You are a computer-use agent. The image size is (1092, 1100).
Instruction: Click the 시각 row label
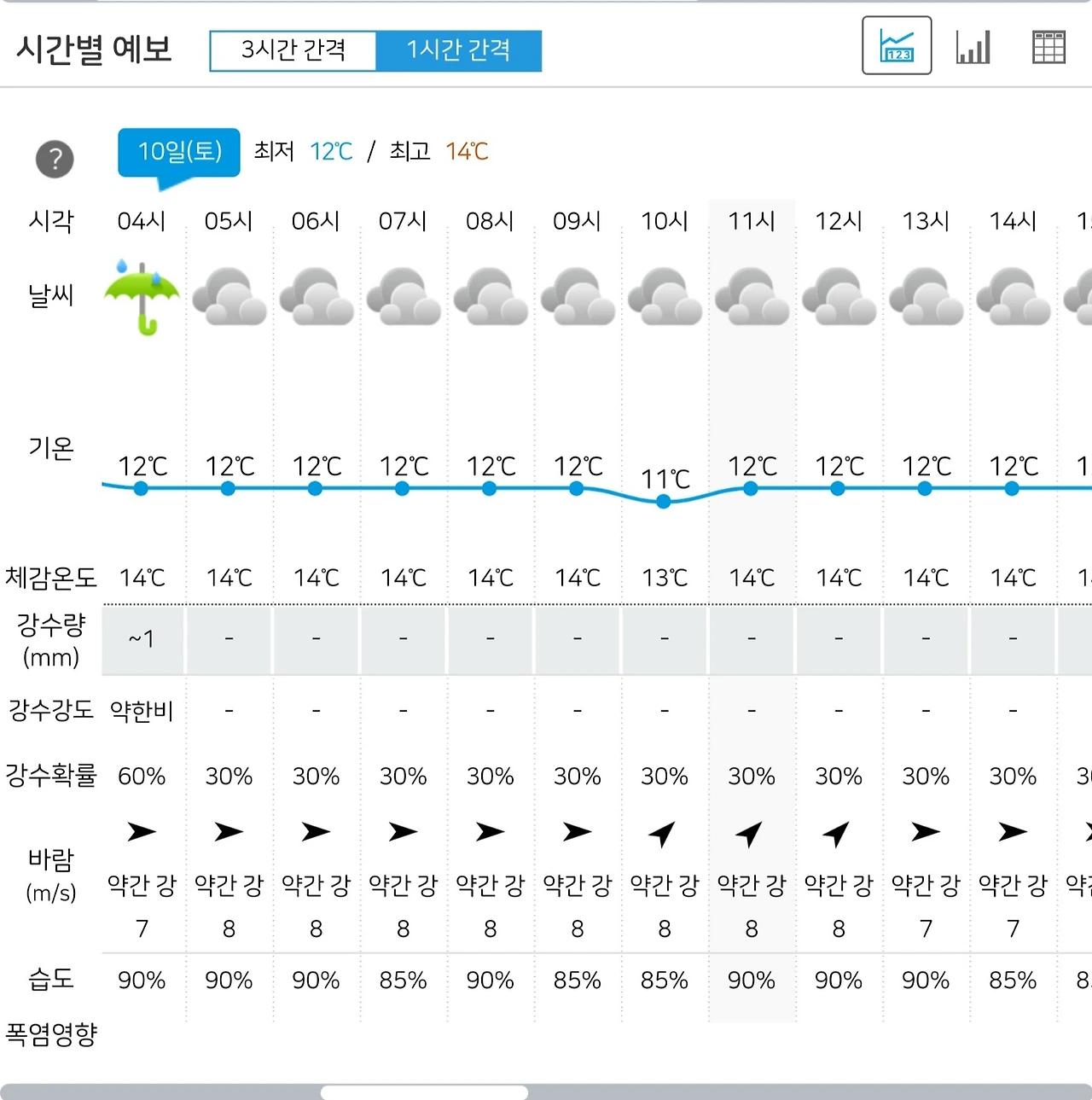coord(51,220)
